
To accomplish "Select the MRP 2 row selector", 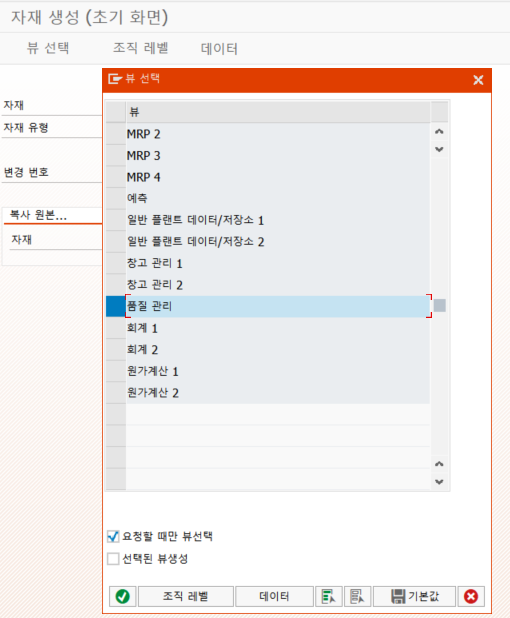I will pyautogui.click(x=116, y=134).
